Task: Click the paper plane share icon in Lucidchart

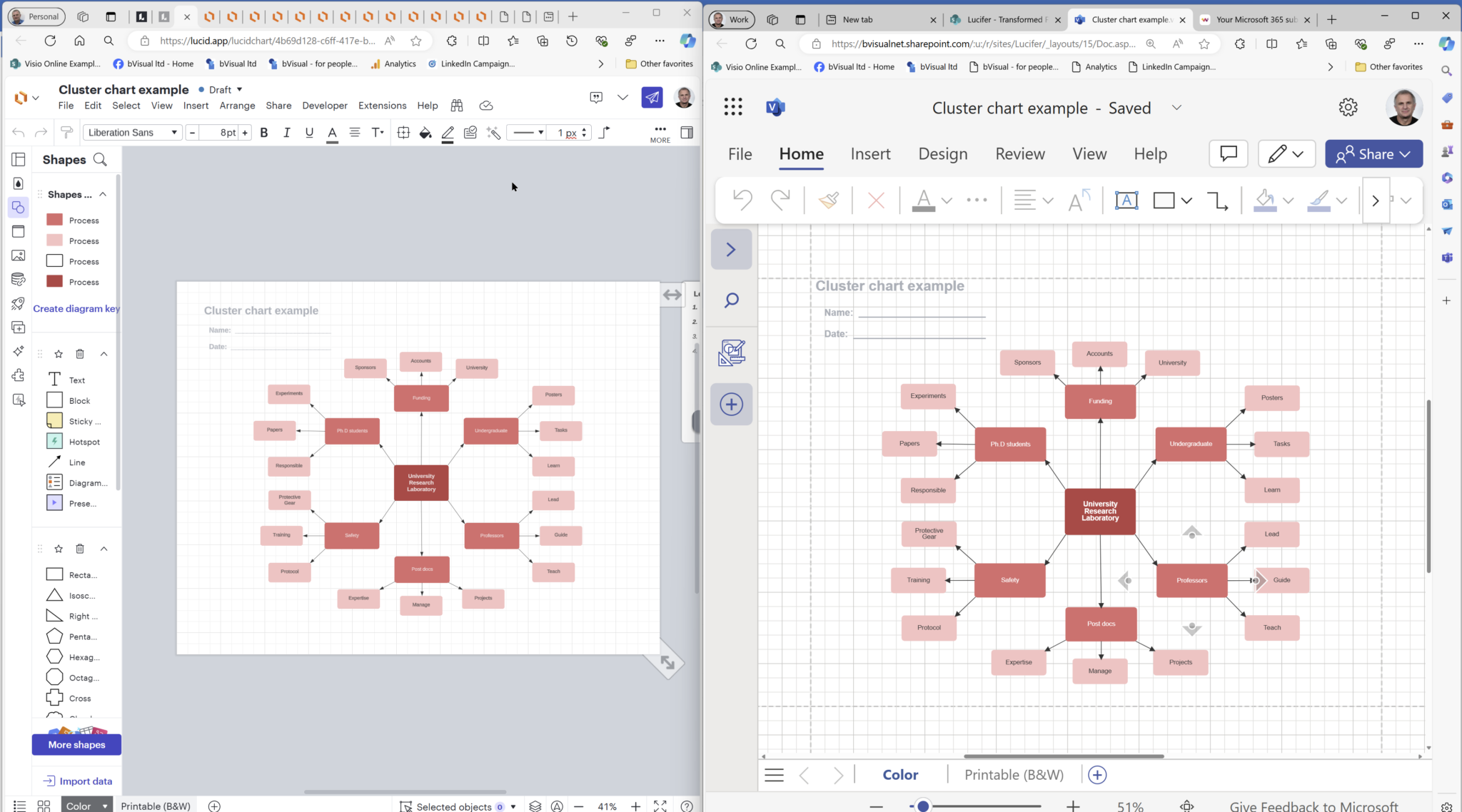Action: coord(652,98)
